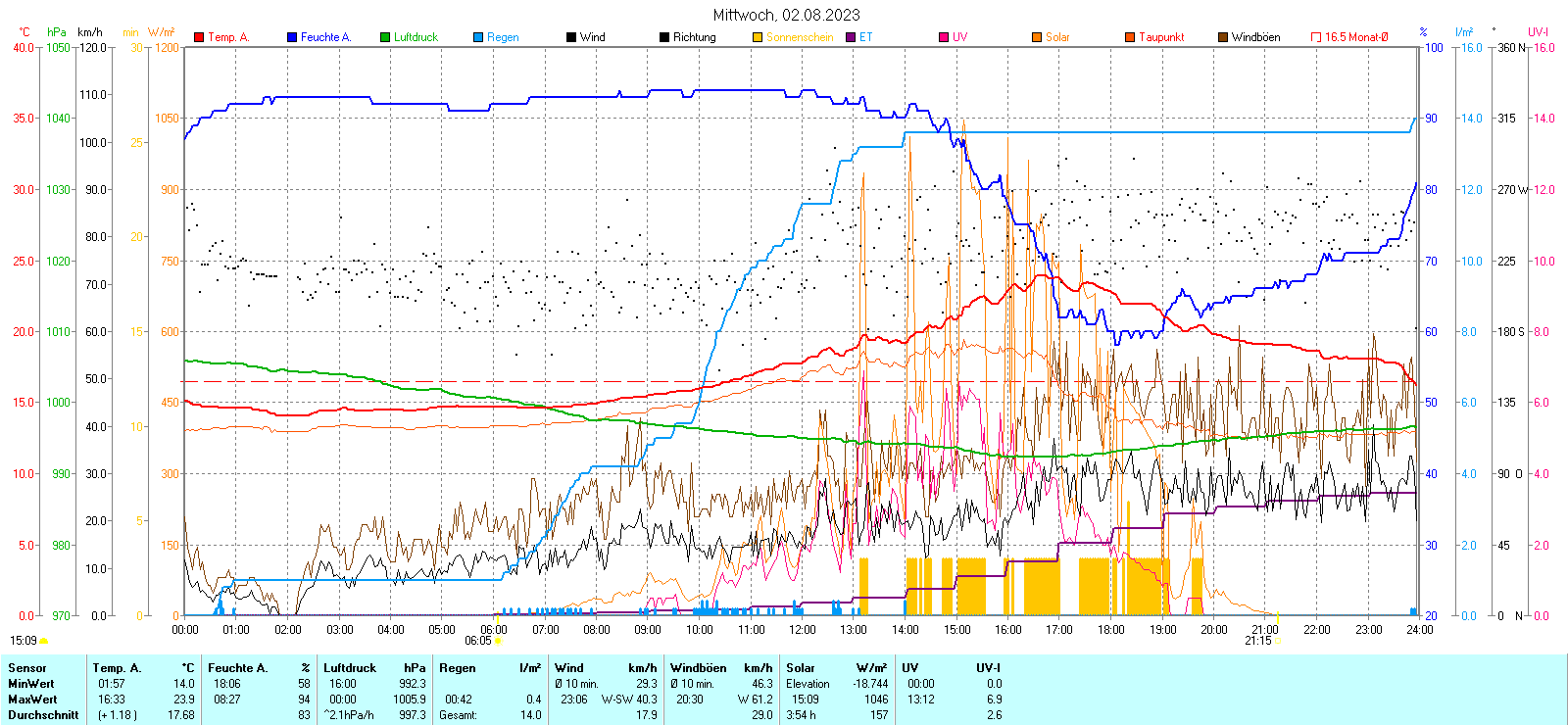Toggle the black Wind legend box
1568x725 pixels.
pos(571,37)
